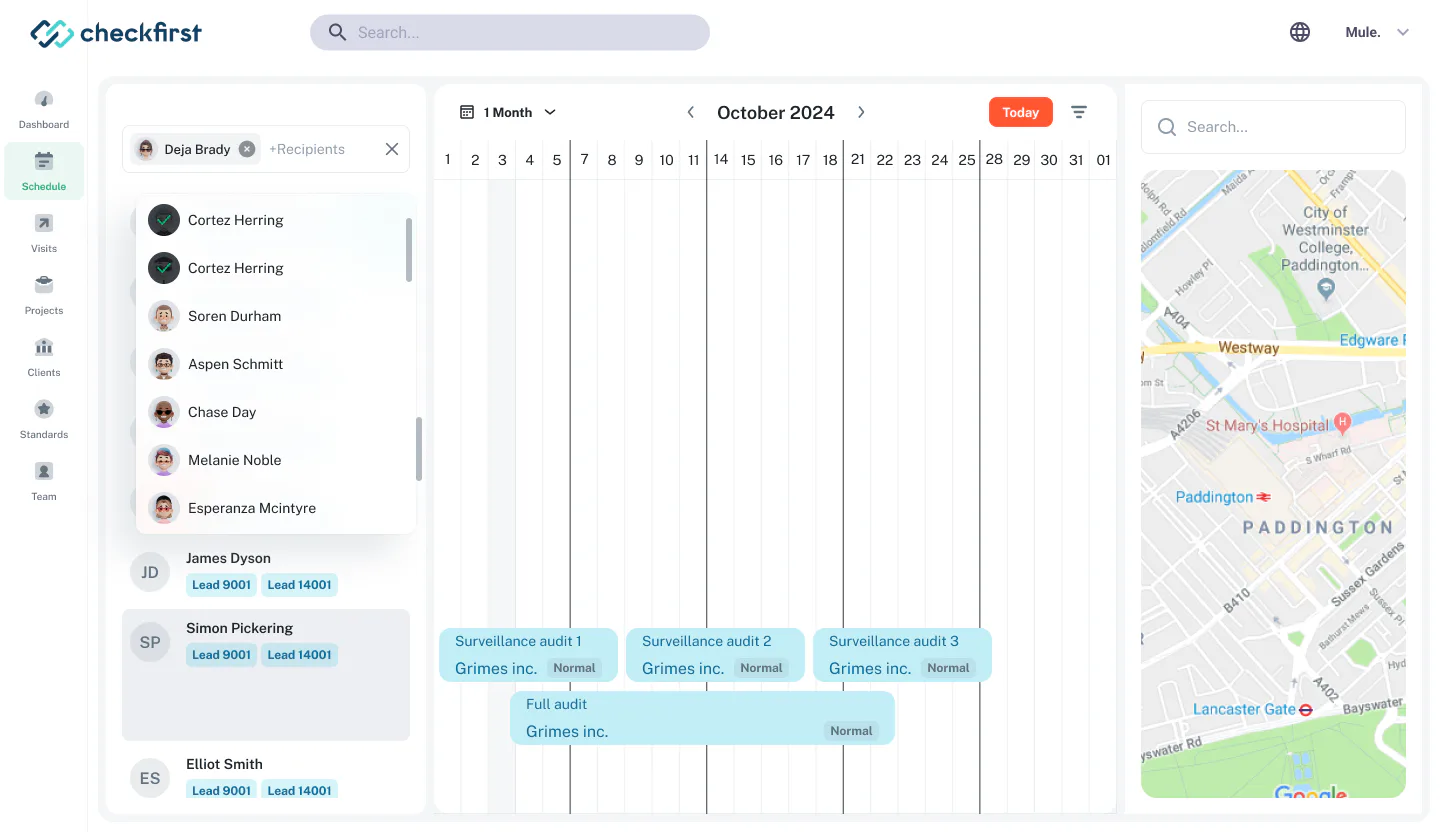Open the Surveillance audit 2 event
This screenshot has width=1440, height=832.
point(715,655)
